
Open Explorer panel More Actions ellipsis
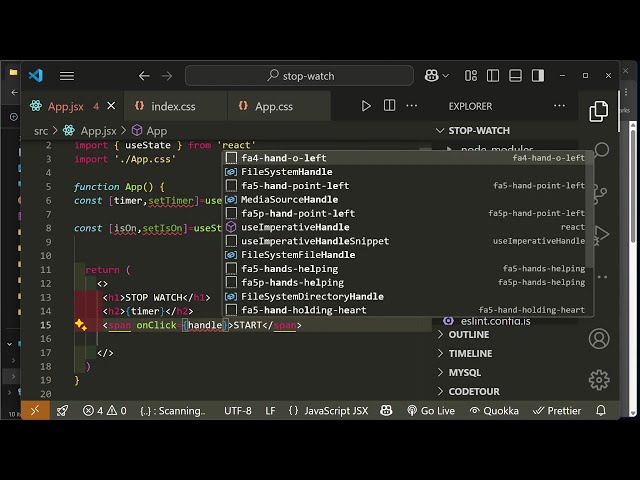tap(559, 106)
